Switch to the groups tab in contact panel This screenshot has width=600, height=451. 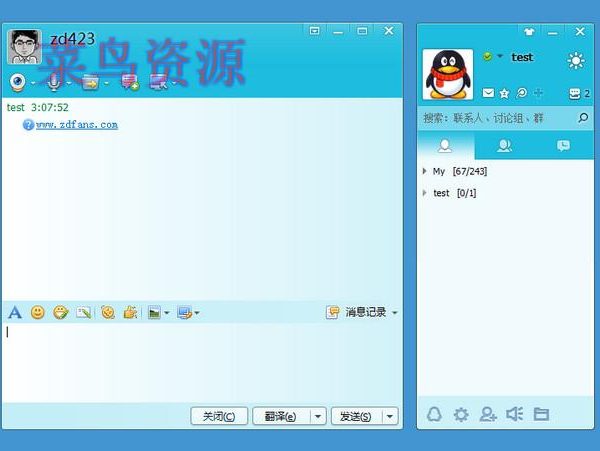click(x=505, y=146)
